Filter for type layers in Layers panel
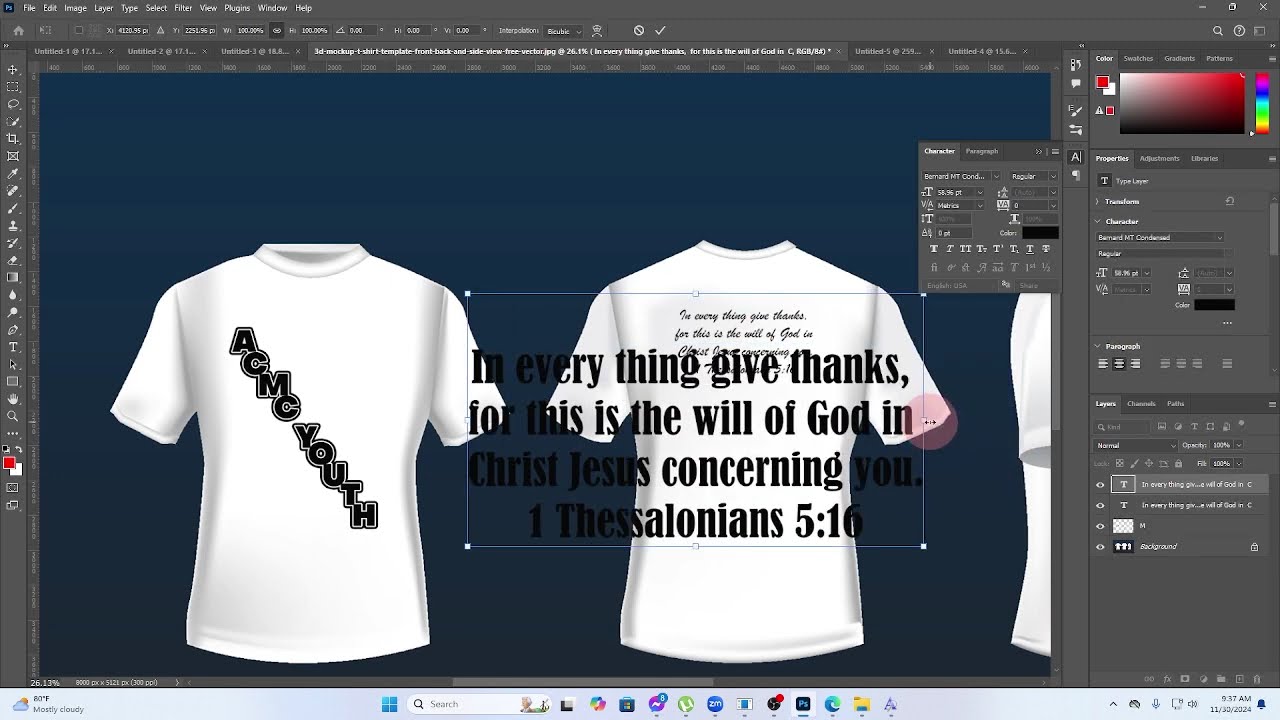The image size is (1280, 720). 1194,427
